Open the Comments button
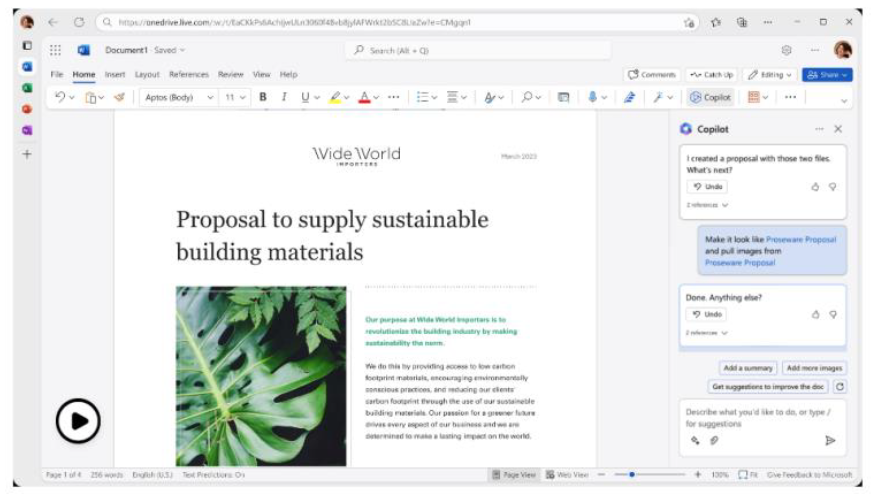Viewport: 875px width, 504px height. click(x=651, y=75)
